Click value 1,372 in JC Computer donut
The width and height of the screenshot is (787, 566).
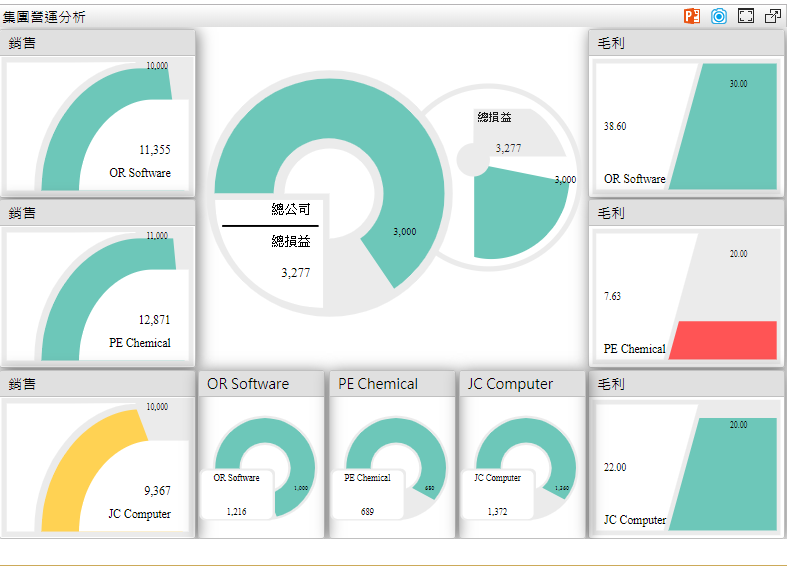click(x=497, y=511)
